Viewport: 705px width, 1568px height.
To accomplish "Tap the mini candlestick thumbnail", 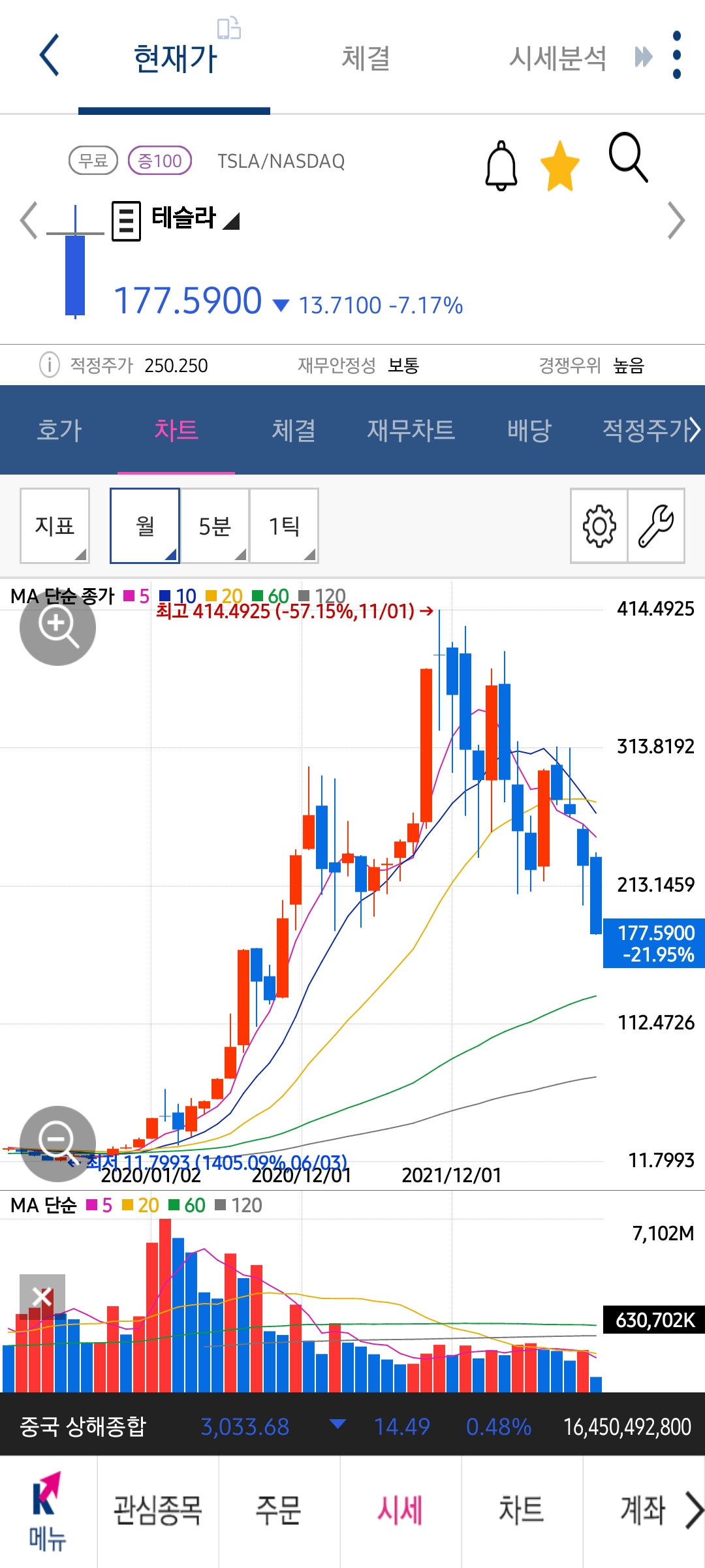I will (x=75, y=261).
